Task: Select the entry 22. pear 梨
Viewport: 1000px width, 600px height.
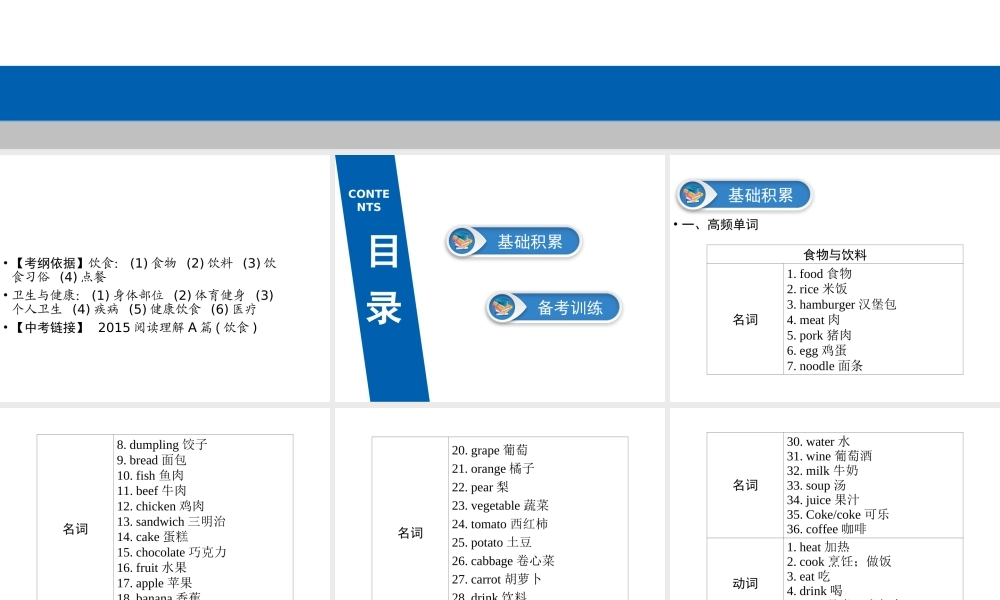Action: pos(480,487)
